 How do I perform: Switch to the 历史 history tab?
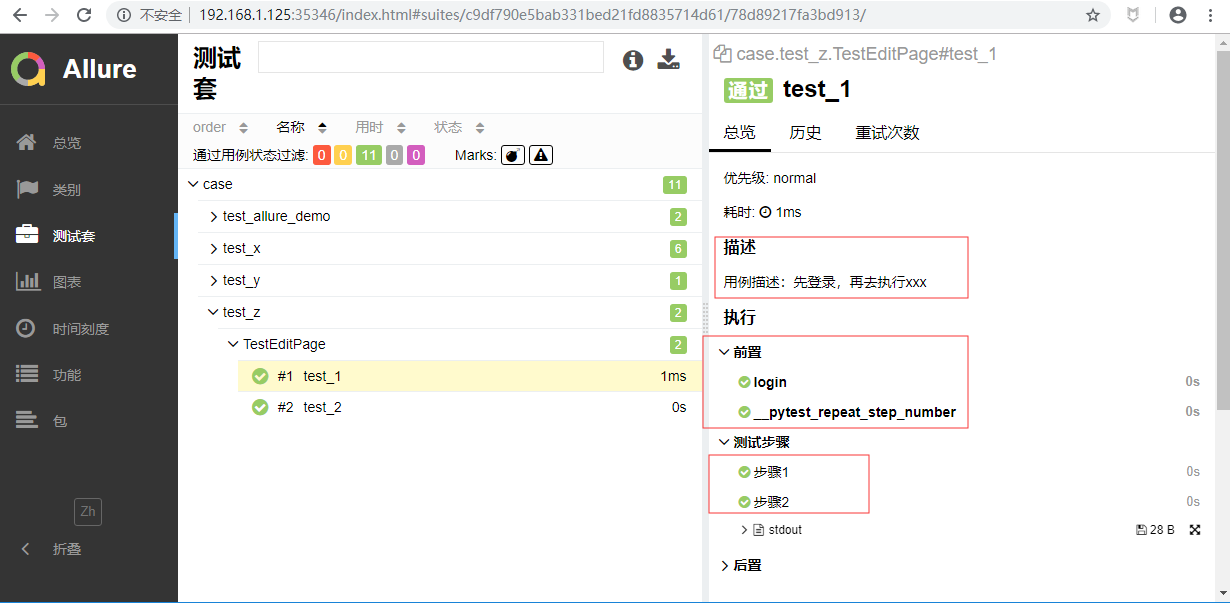pos(805,133)
